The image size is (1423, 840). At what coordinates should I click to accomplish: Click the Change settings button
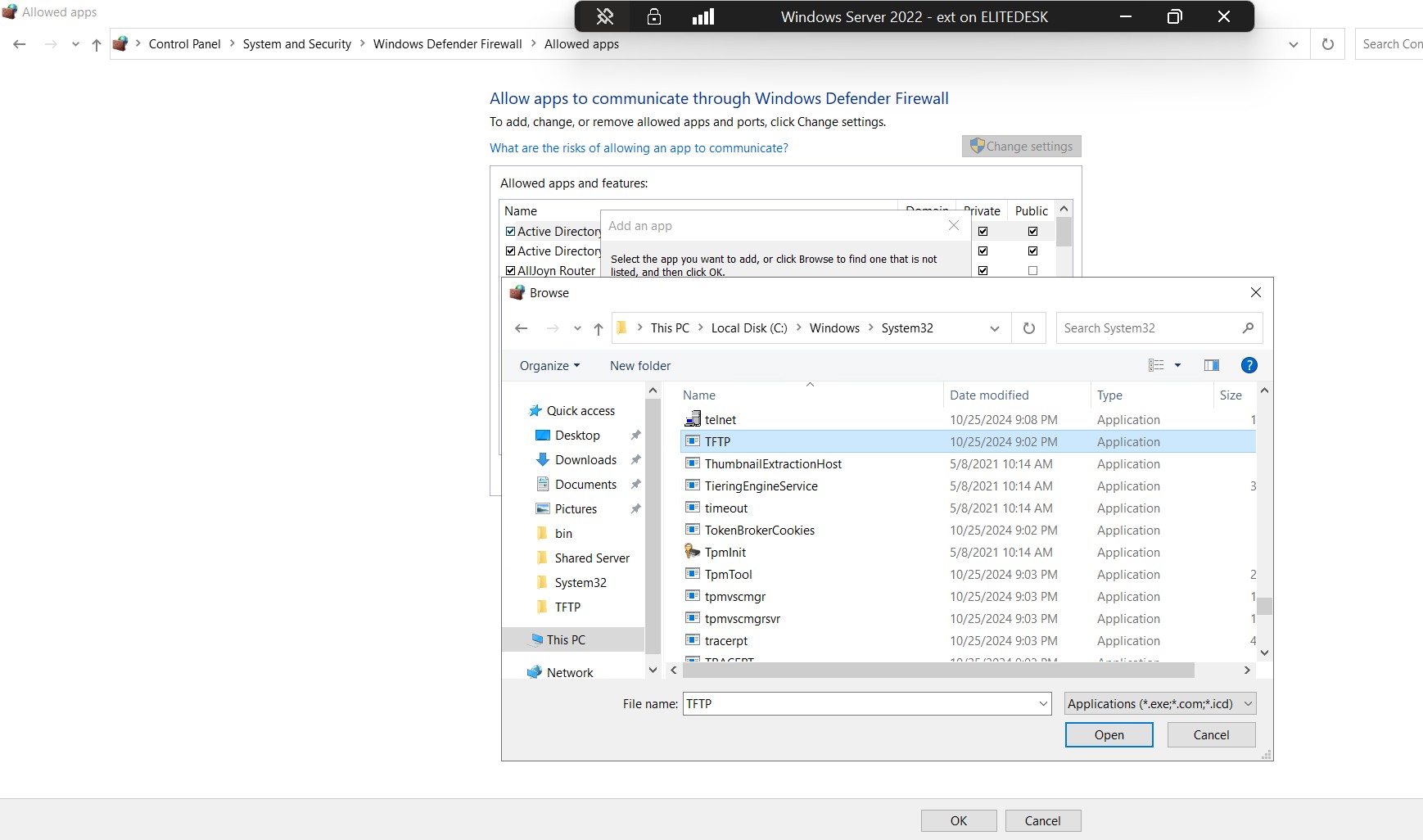coord(1022,147)
